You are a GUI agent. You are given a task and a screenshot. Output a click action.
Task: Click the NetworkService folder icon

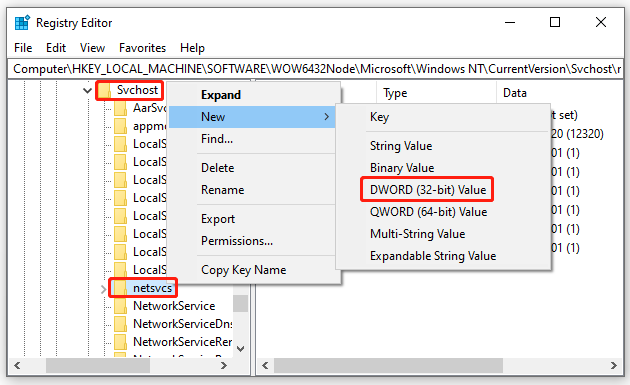point(121,306)
